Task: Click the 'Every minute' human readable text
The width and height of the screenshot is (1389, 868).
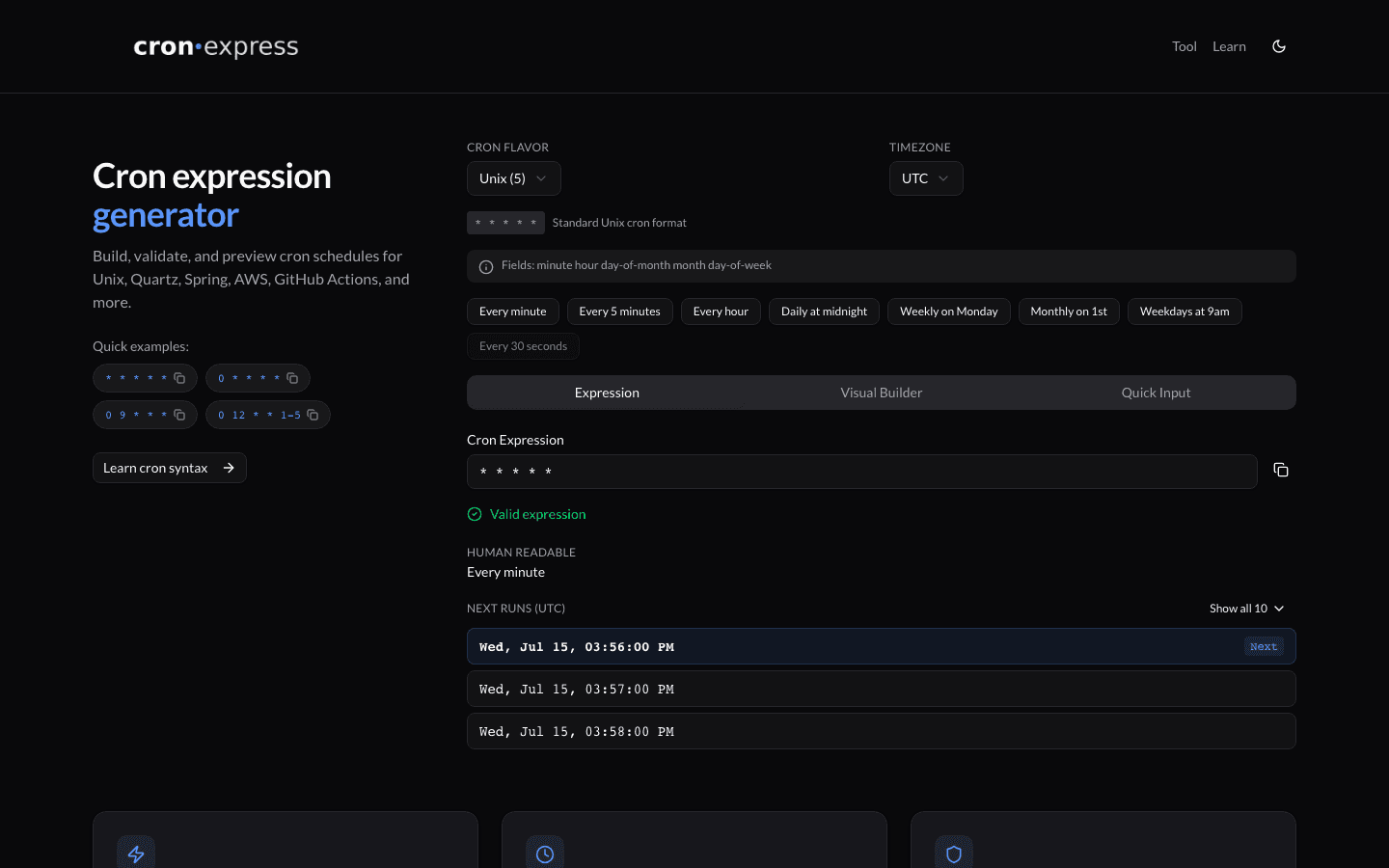Action: pos(505,572)
